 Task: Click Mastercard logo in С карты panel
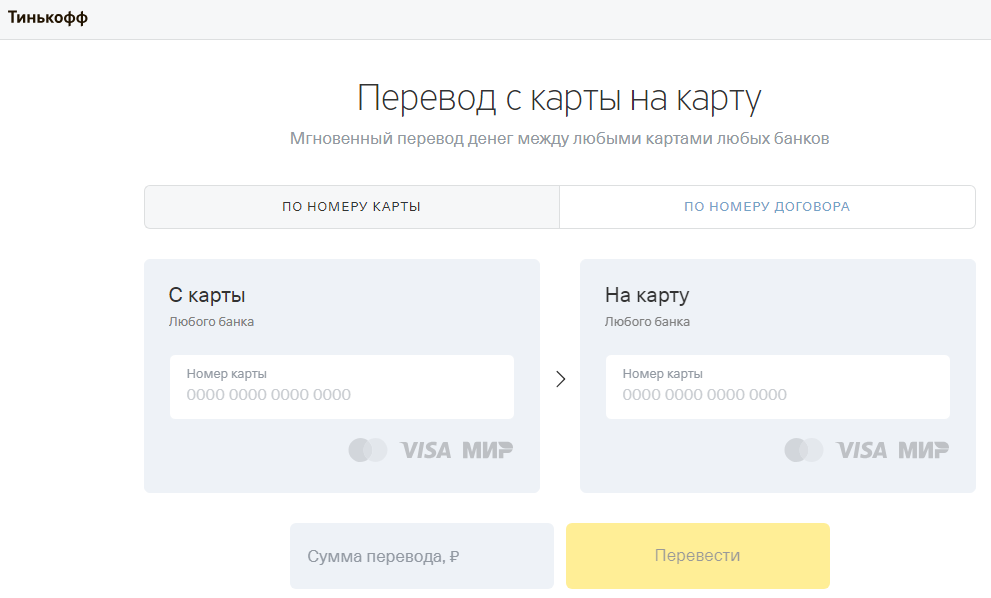367,450
